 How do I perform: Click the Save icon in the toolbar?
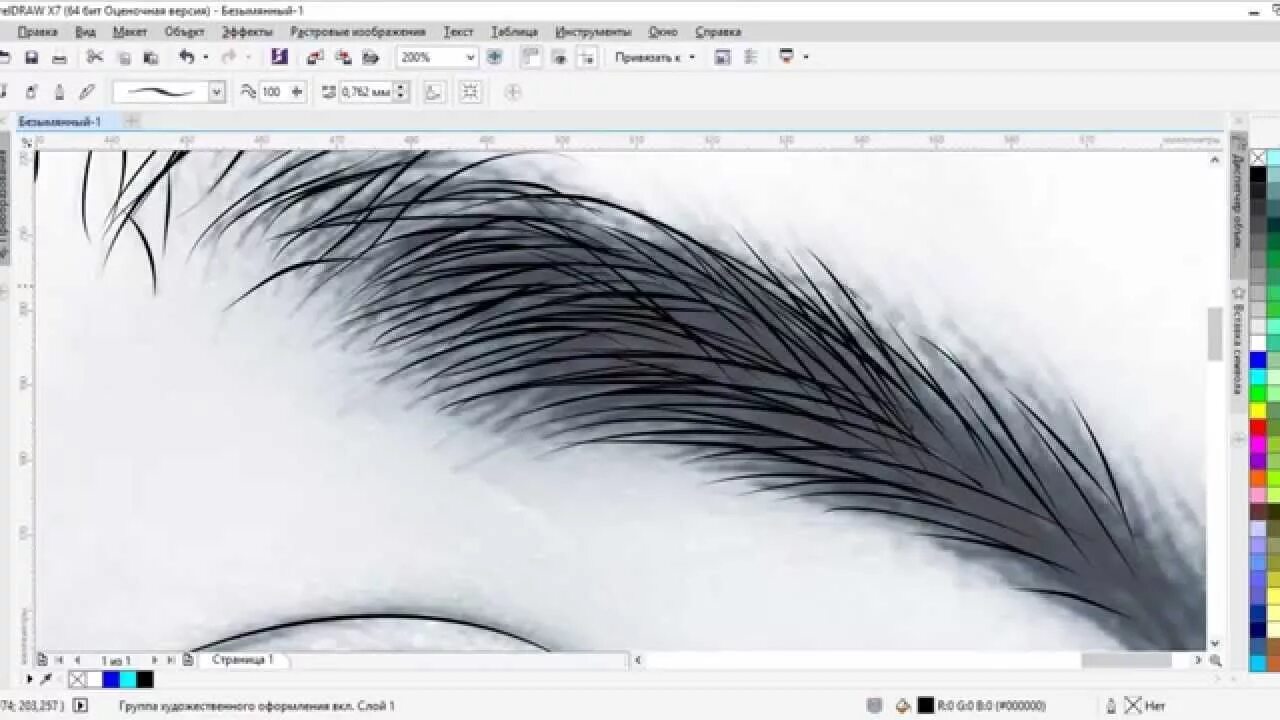[31, 58]
